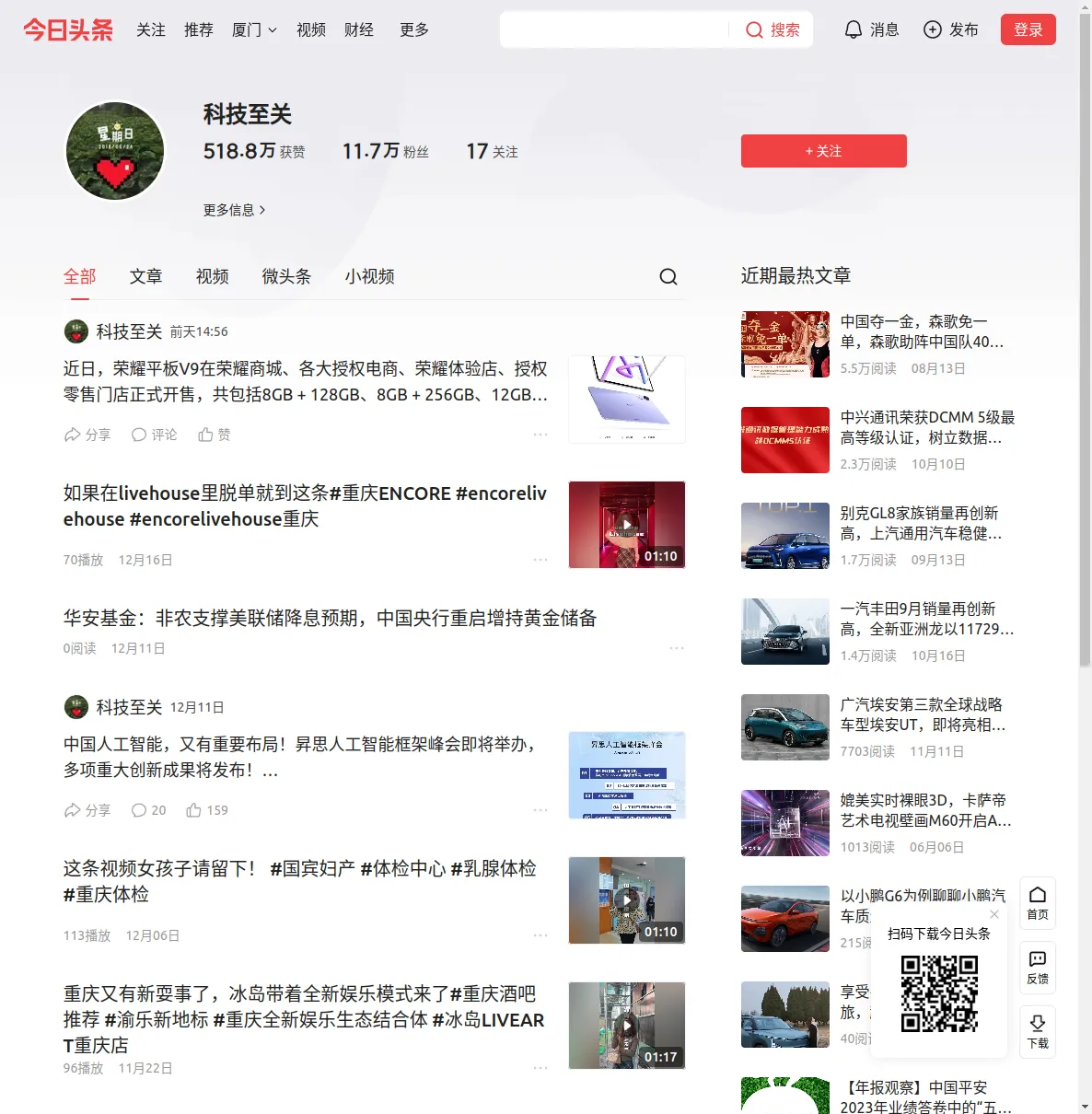The image size is (1092, 1114).
Task: Open the 中兴通讯荣获DCMM hot article
Action: pos(928,427)
